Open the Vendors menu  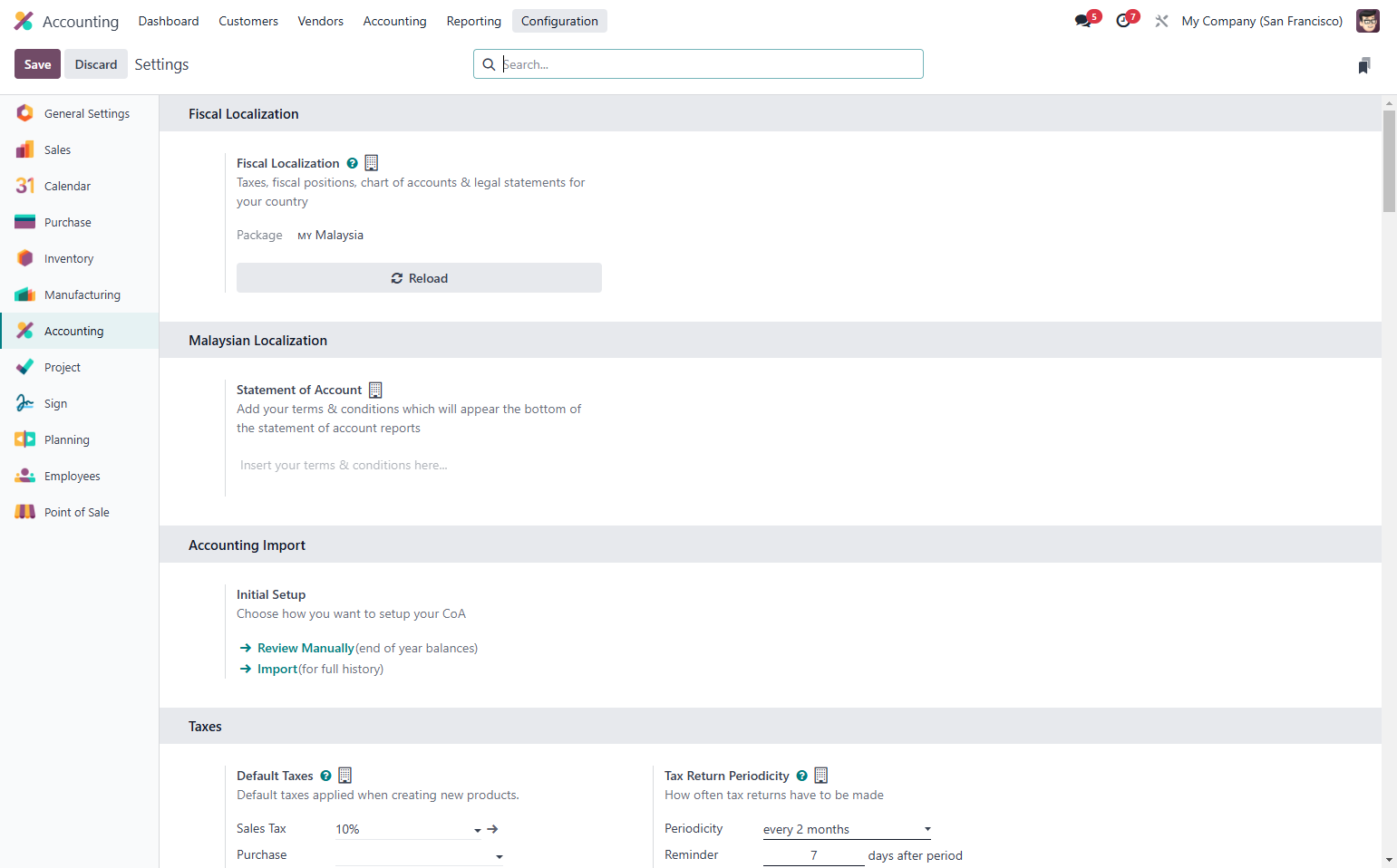click(321, 21)
